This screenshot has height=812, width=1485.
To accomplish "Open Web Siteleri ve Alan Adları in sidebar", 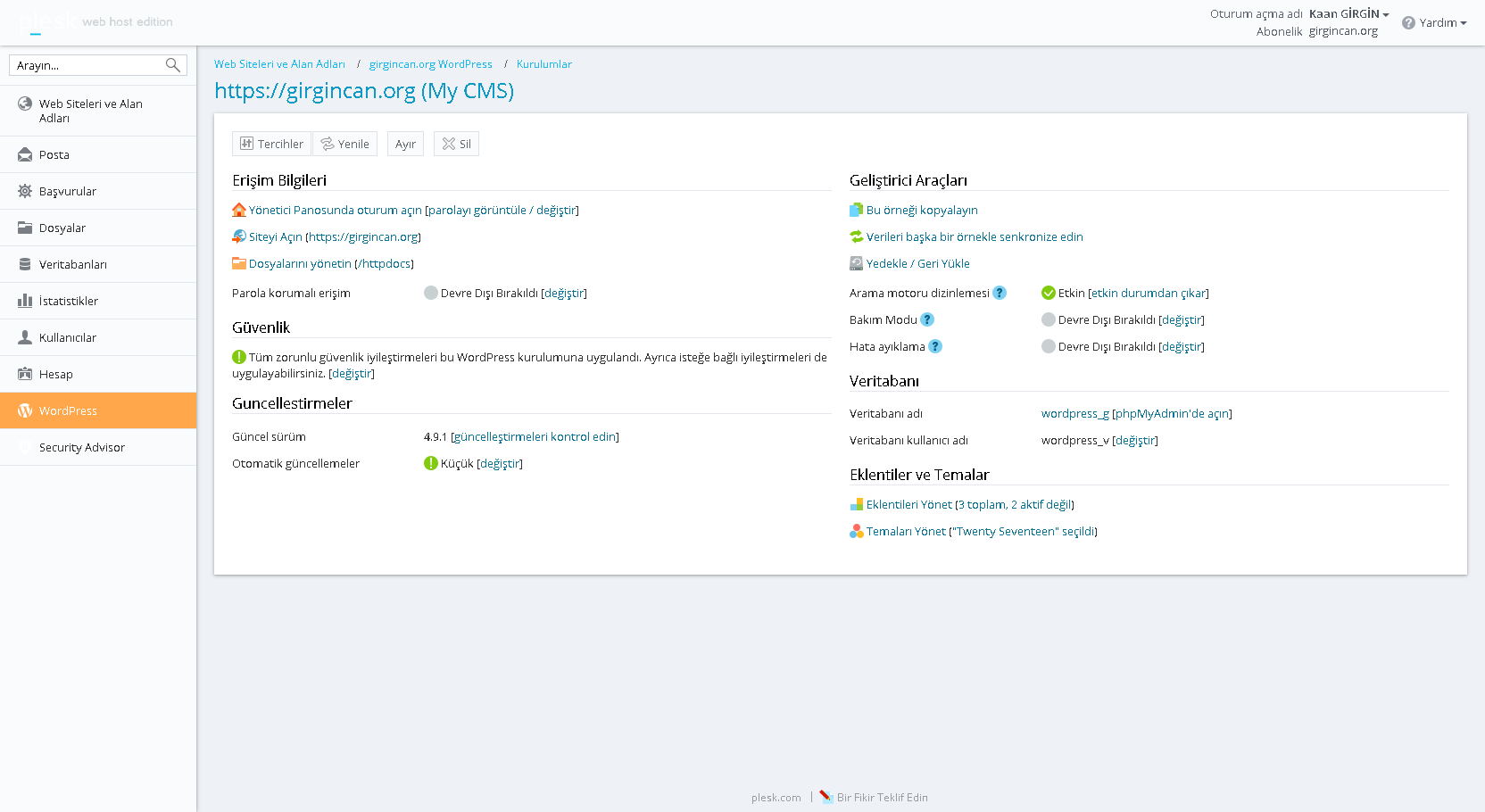I will pos(98,111).
